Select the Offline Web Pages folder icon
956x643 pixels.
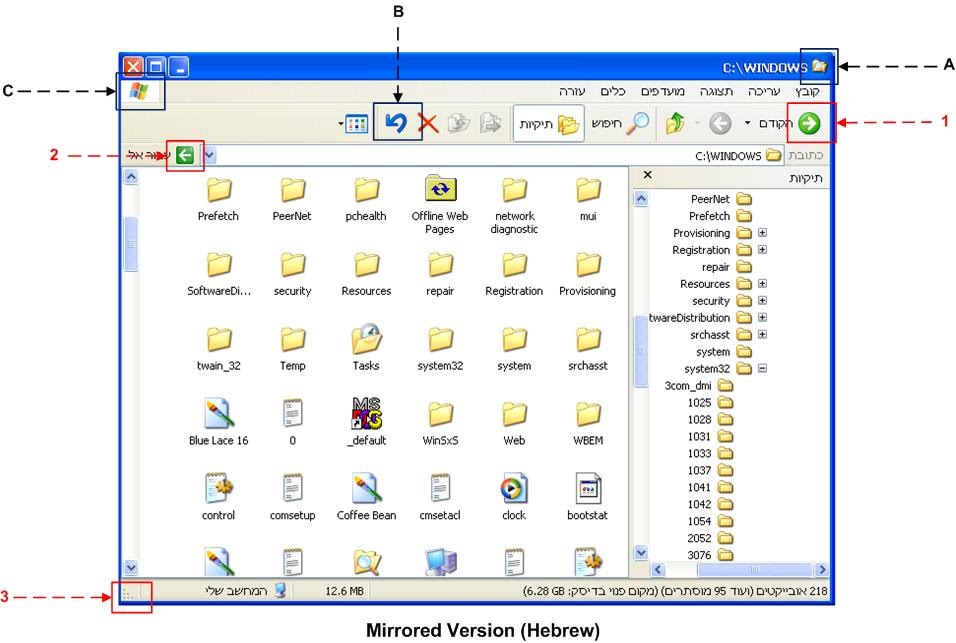point(440,189)
